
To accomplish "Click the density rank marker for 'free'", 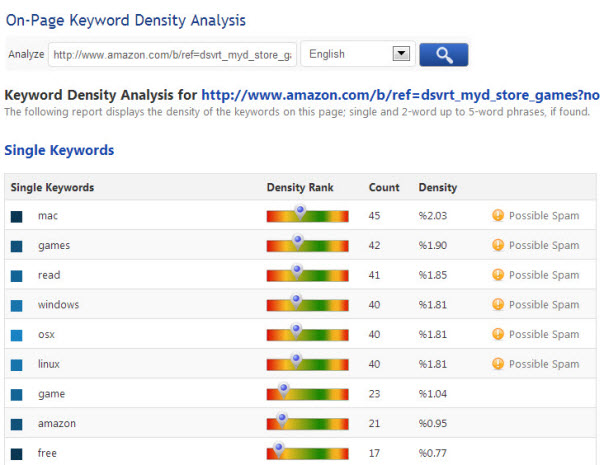I will point(279,449).
